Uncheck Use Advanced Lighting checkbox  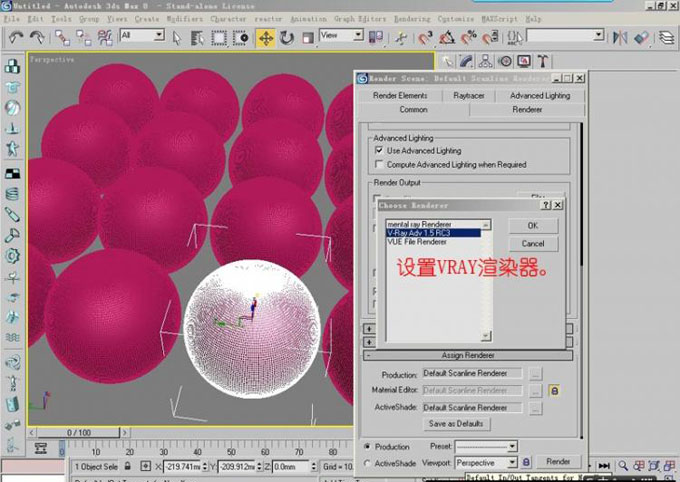point(378,150)
